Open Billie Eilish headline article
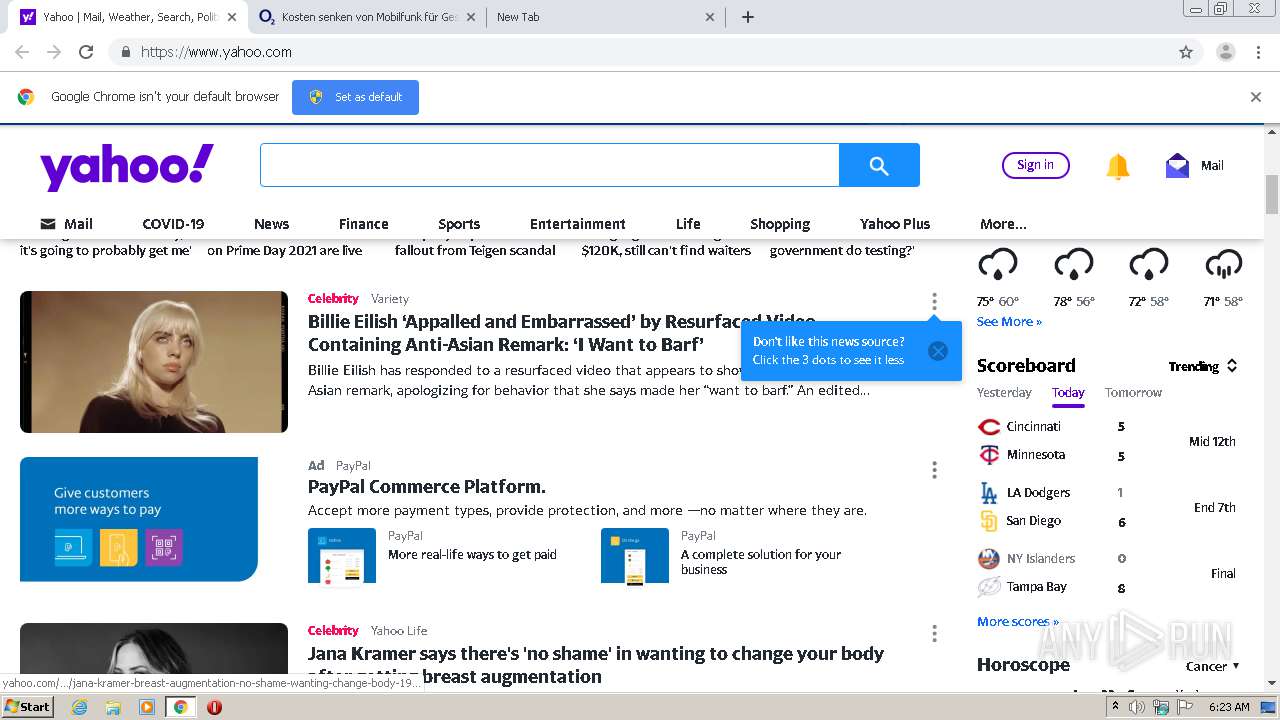This screenshot has width=1280, height=720. point(561,333)
